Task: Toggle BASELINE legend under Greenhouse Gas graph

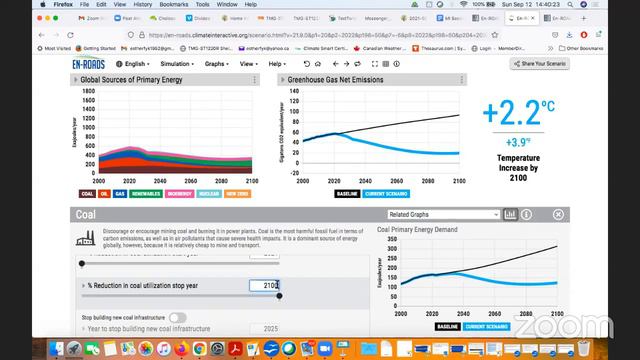Action: [x=347, y=194]
